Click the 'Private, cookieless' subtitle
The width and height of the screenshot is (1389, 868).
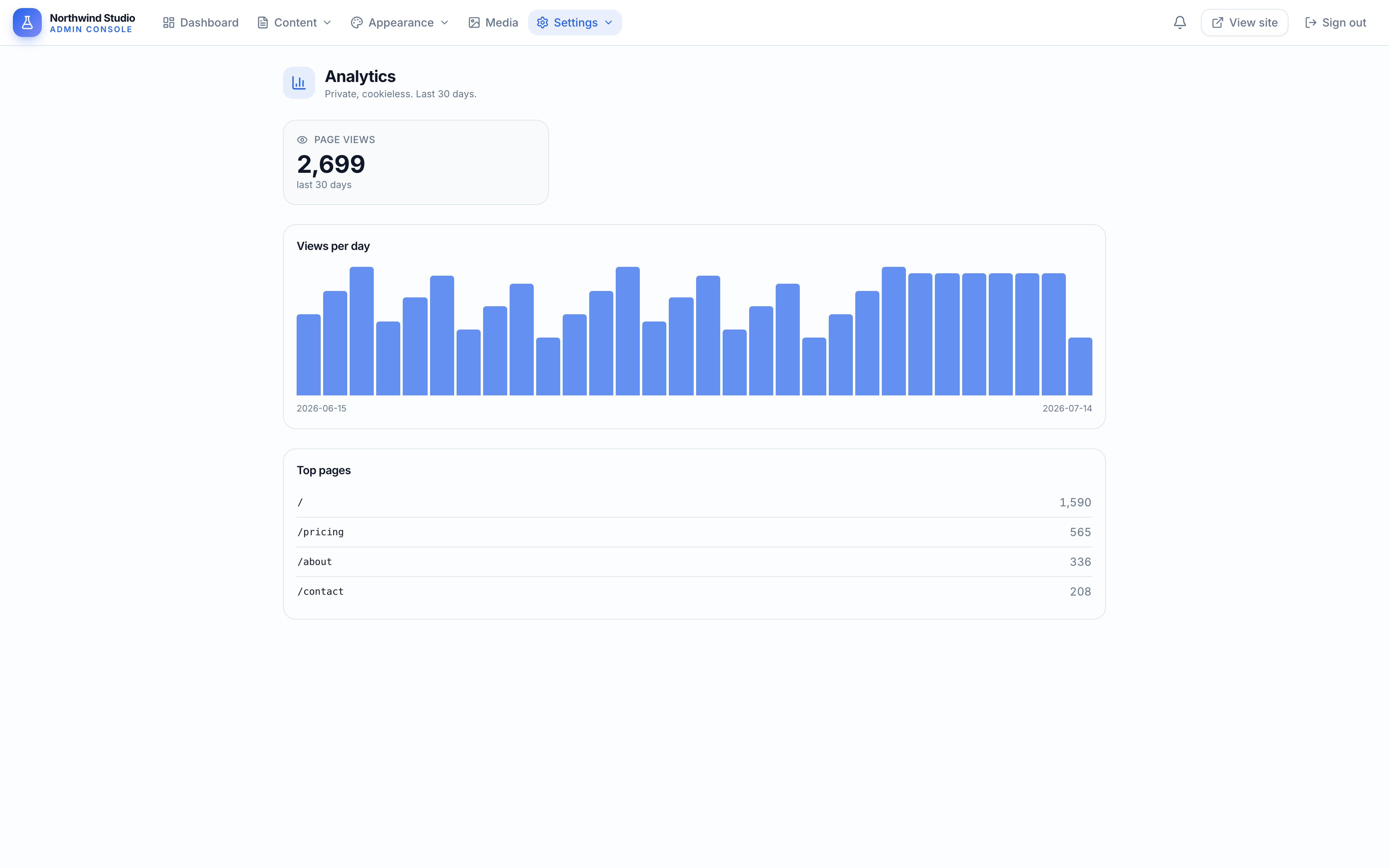(x=401, y=94)
